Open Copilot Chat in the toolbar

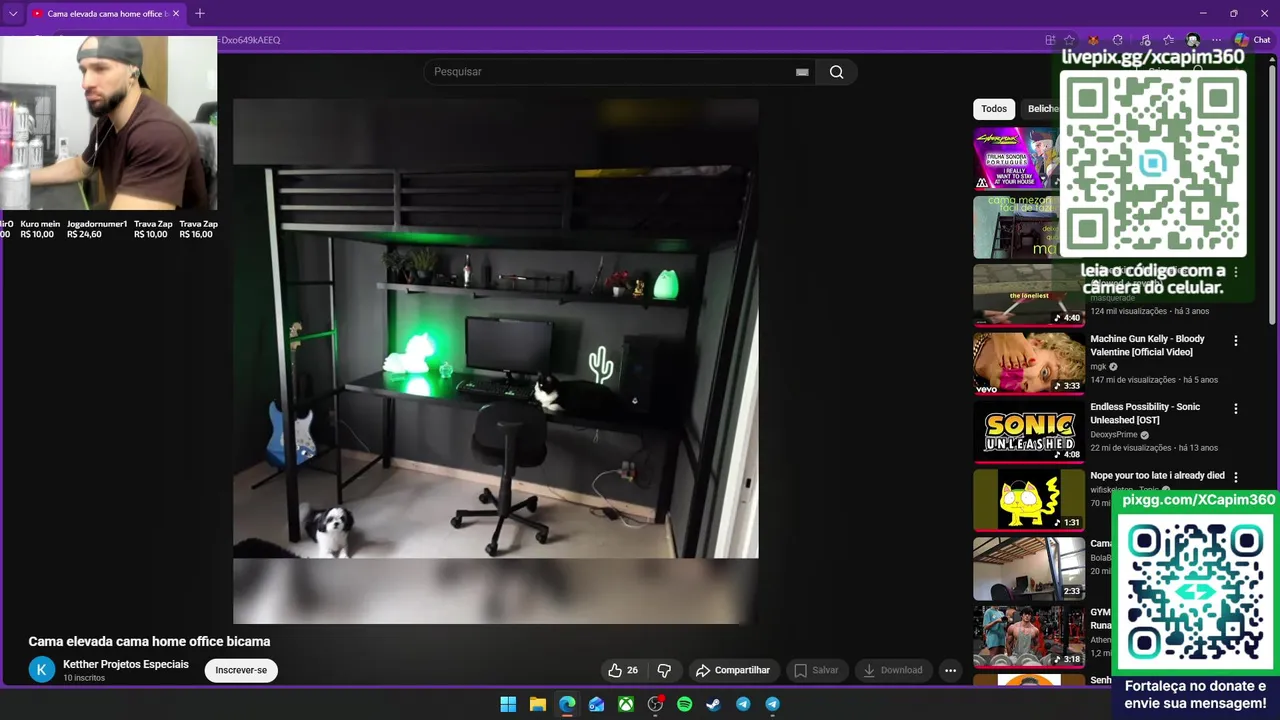tap(1252, 40)
